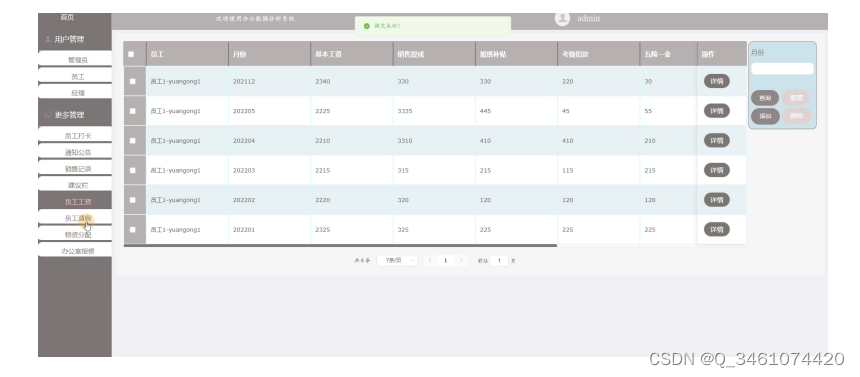The height and width of the screenshot is (377, 860).
Task: Collapse the 更多管理 menu chevron
Action: (100, 115)
